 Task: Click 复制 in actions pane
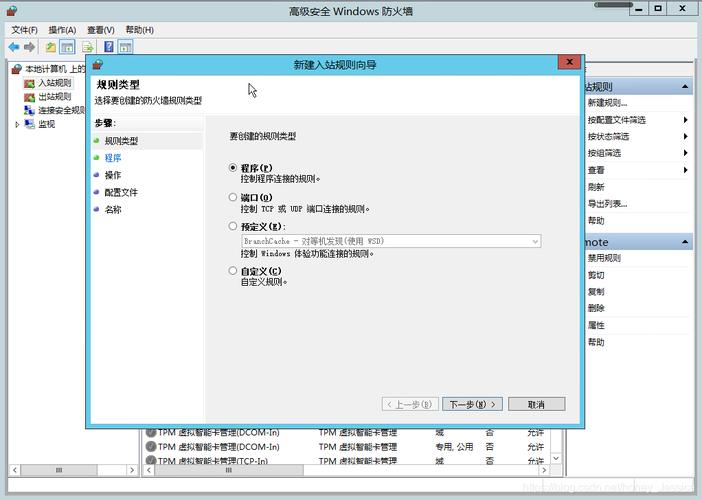596,292
